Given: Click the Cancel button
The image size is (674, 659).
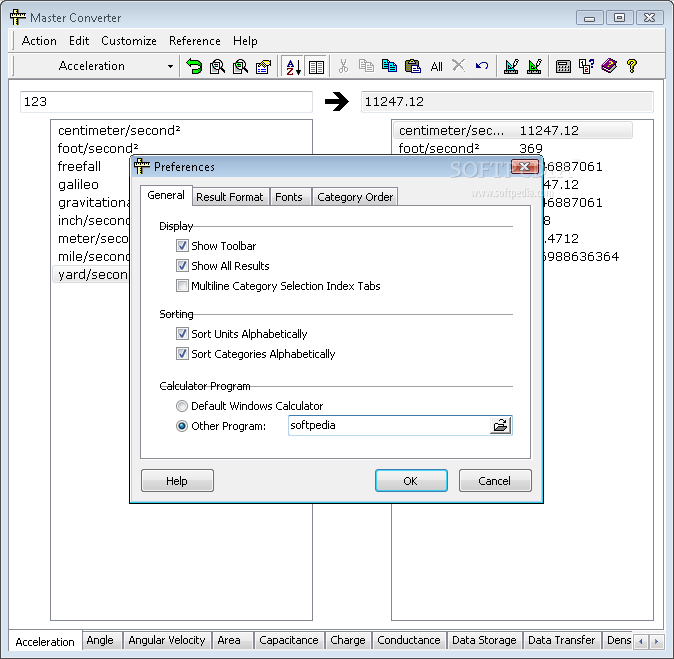Looking at the screenshot, I should tap(495, 481).
